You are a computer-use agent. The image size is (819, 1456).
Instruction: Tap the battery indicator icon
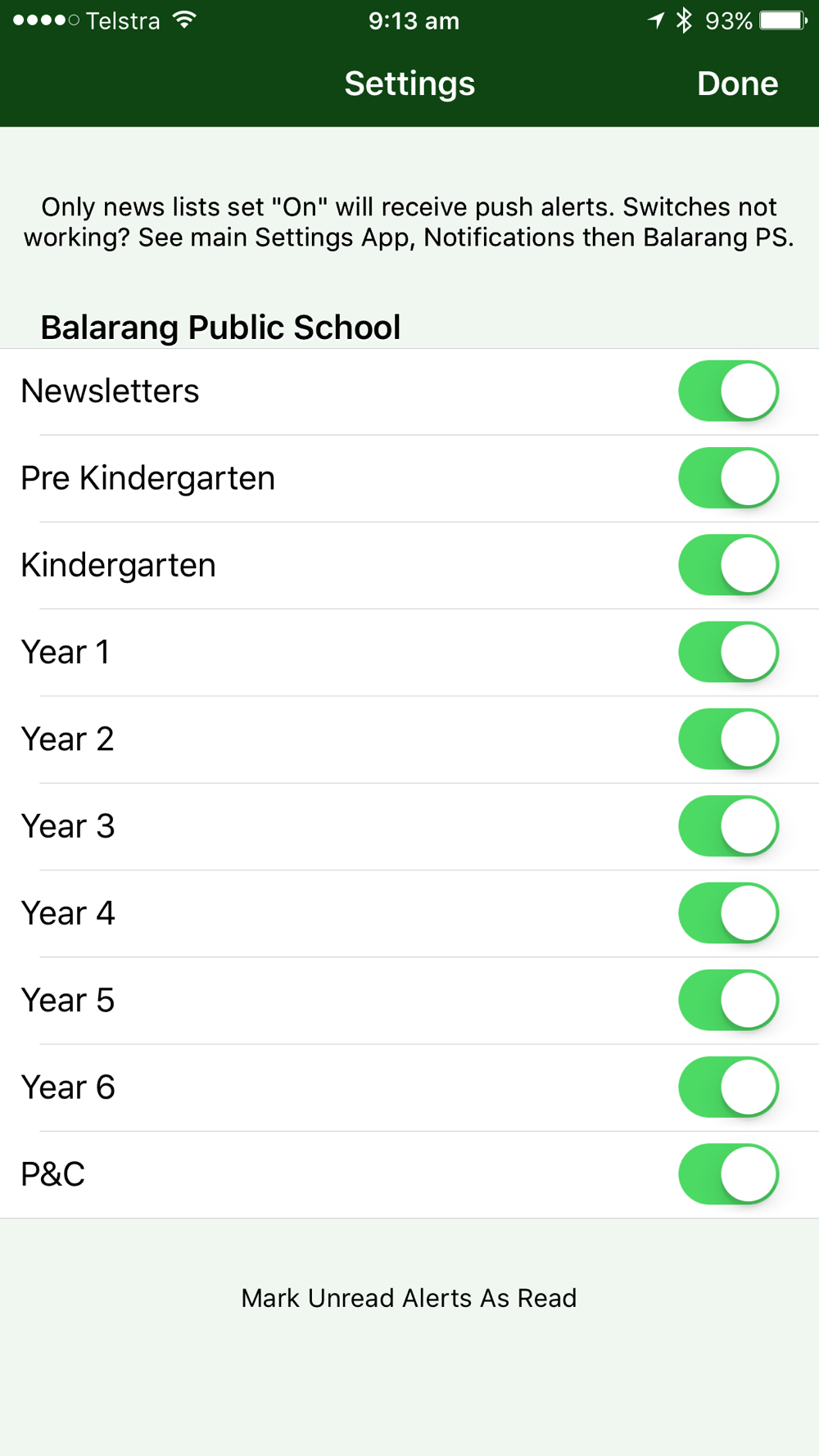click(784, 20)
